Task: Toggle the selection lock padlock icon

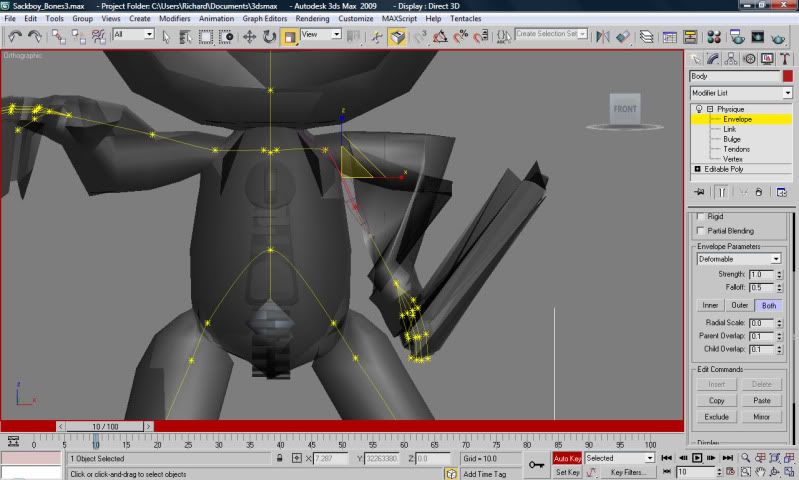Action: pos(280,458)
